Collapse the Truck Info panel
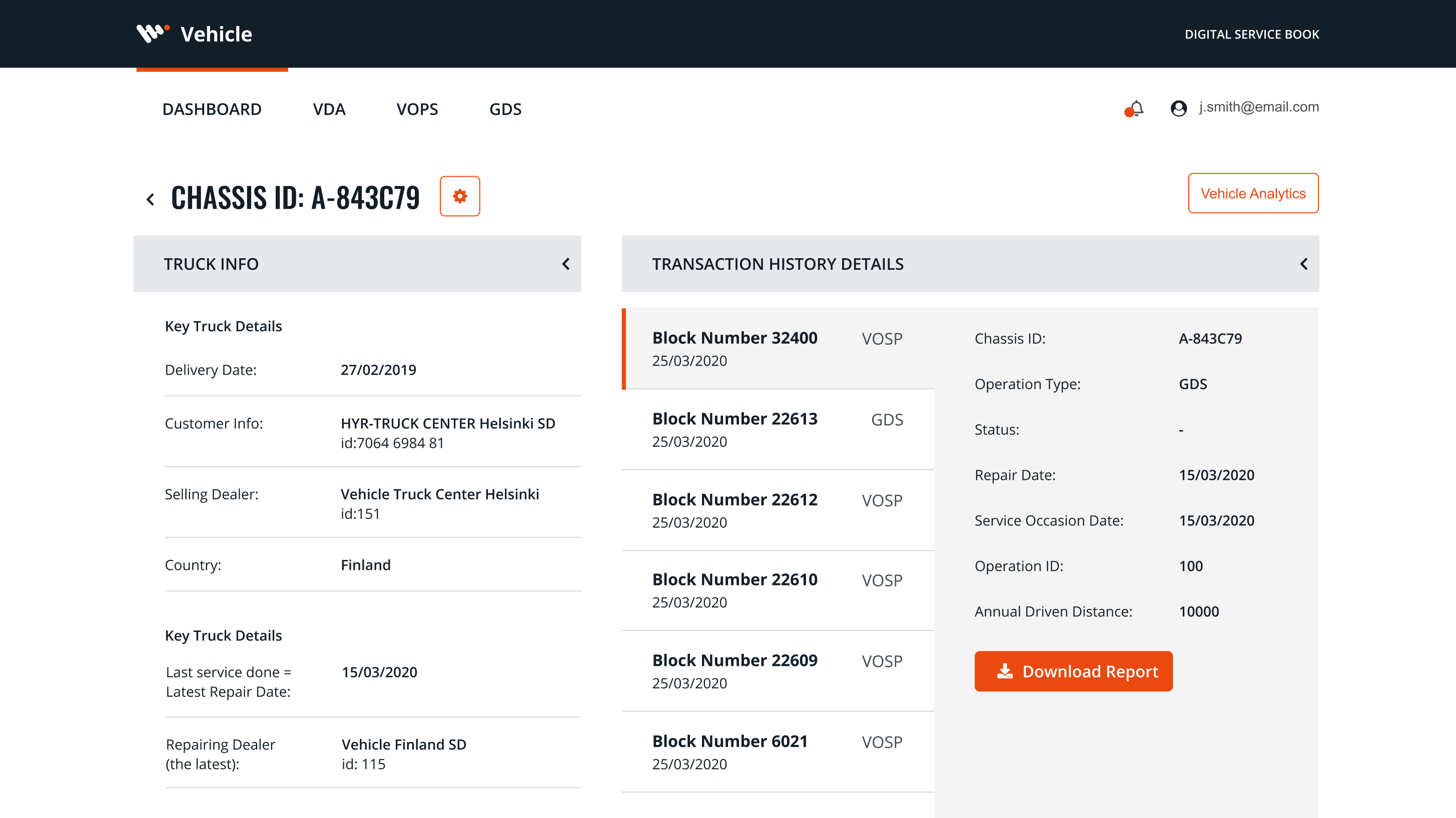Viewport: 1456px width, 818px height. click(565, 264)
